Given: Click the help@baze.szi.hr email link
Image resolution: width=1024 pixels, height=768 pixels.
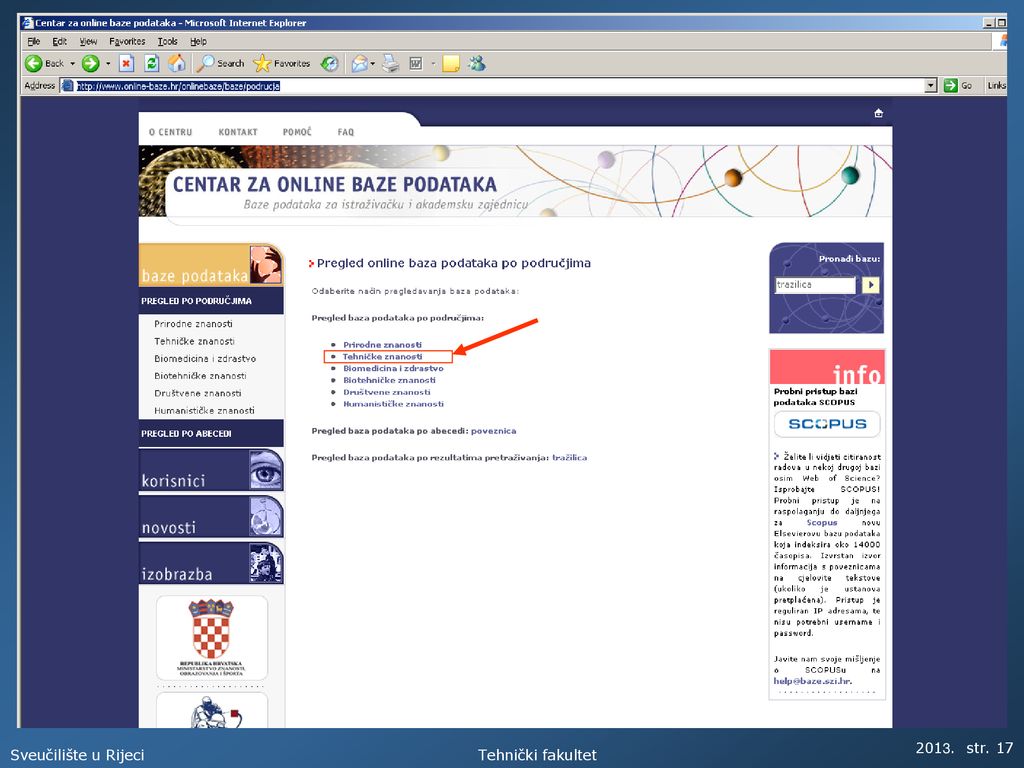Looking at the screenshot, I should [812, 681].
